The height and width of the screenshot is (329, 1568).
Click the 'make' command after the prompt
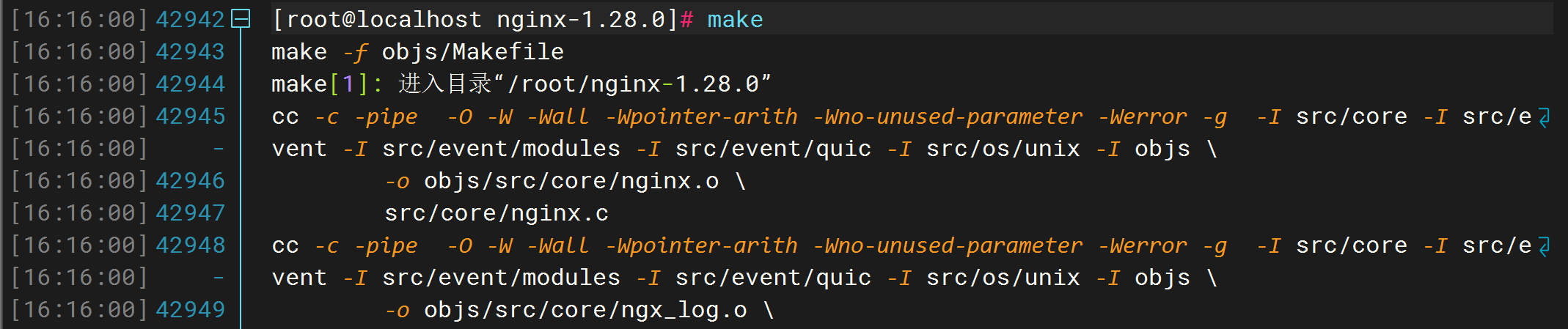[735, 20]
